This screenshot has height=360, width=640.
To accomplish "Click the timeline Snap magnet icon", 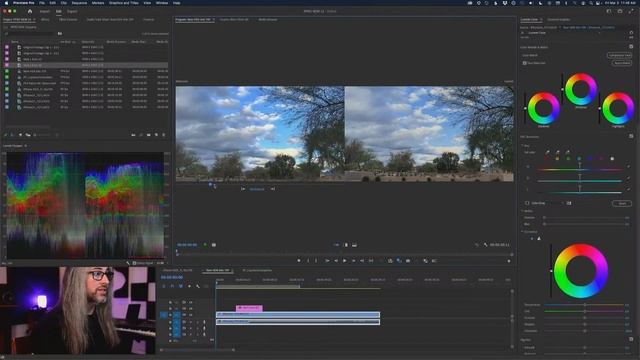I will (x=172, y=286).
